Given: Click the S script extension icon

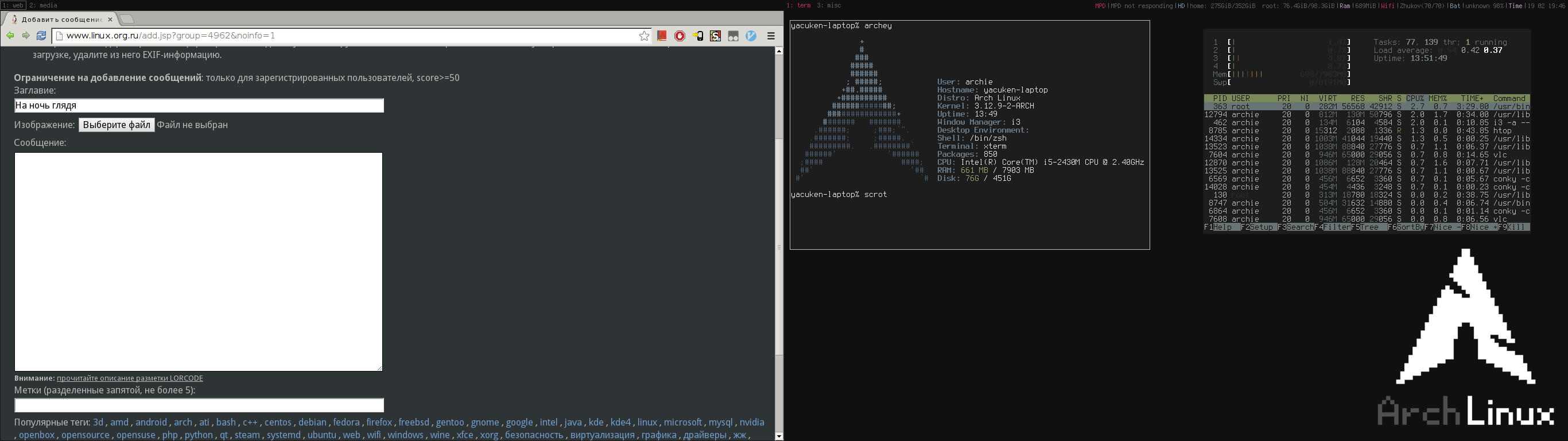Looking at the screenshot, I should coord(716,37).
